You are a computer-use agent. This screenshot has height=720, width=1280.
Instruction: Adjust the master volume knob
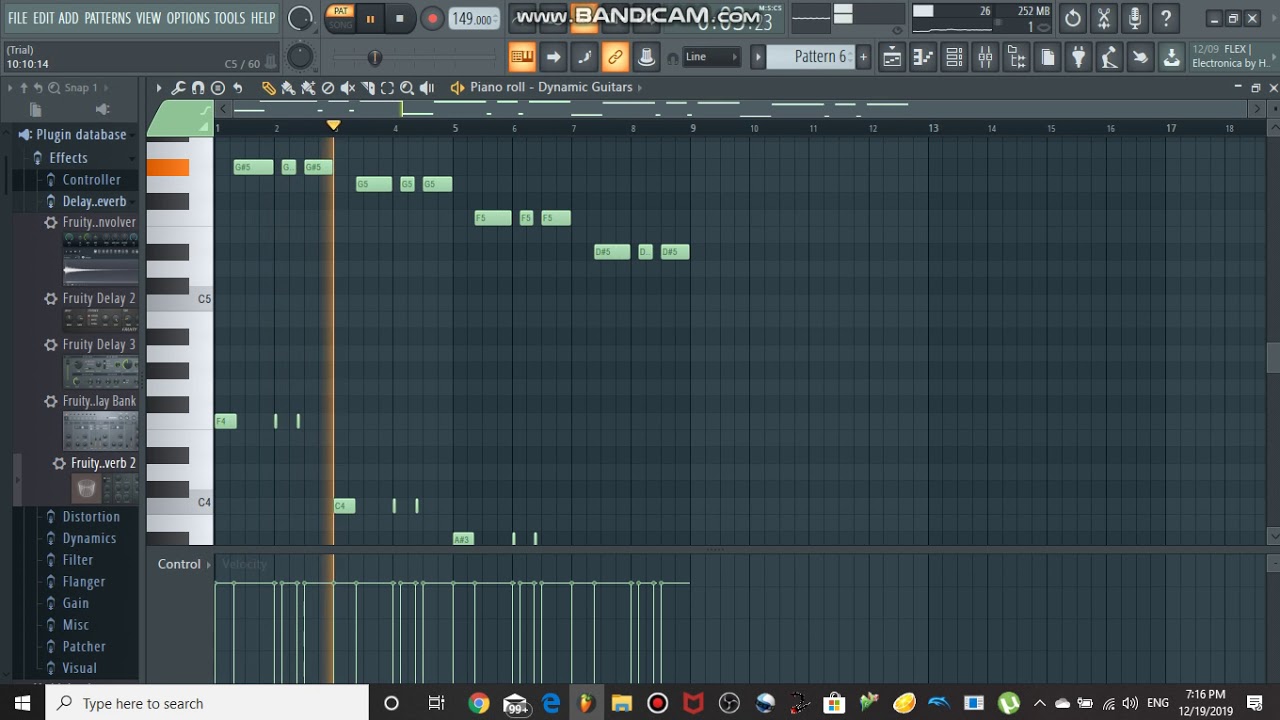(x=299, y=18)
